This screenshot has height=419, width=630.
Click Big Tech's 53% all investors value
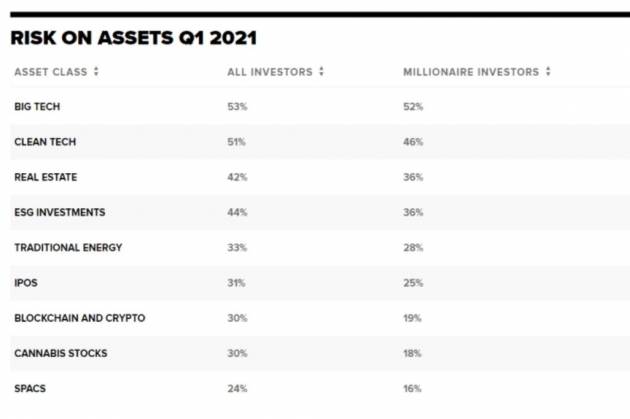click(x=237, y=106)
